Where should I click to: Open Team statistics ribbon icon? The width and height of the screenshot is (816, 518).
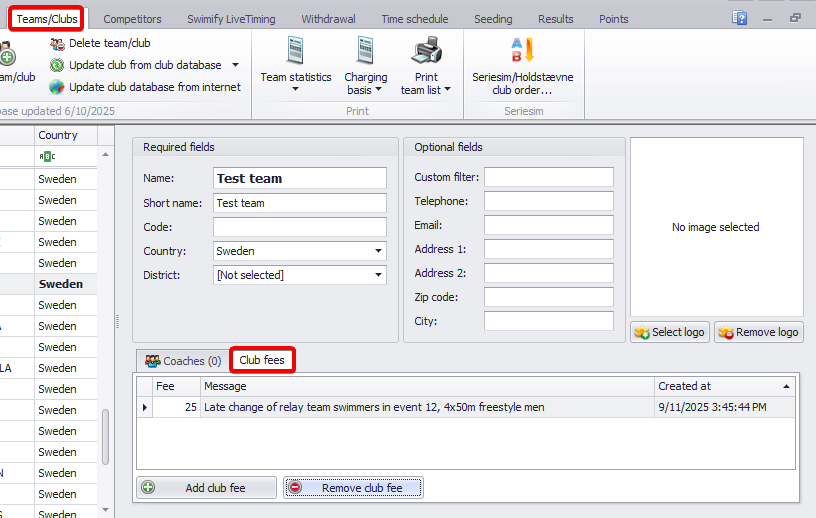(295, 52)
